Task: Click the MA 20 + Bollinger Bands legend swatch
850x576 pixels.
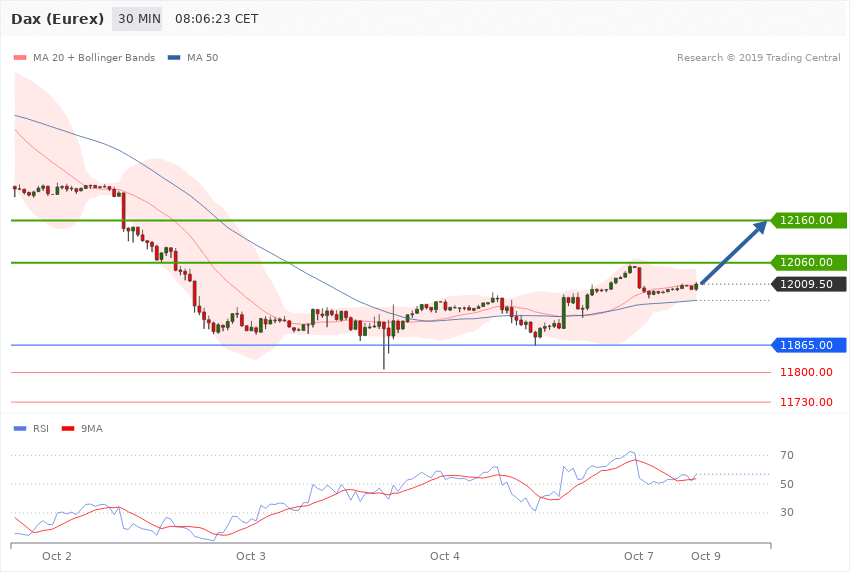Action: coord(20,58)
